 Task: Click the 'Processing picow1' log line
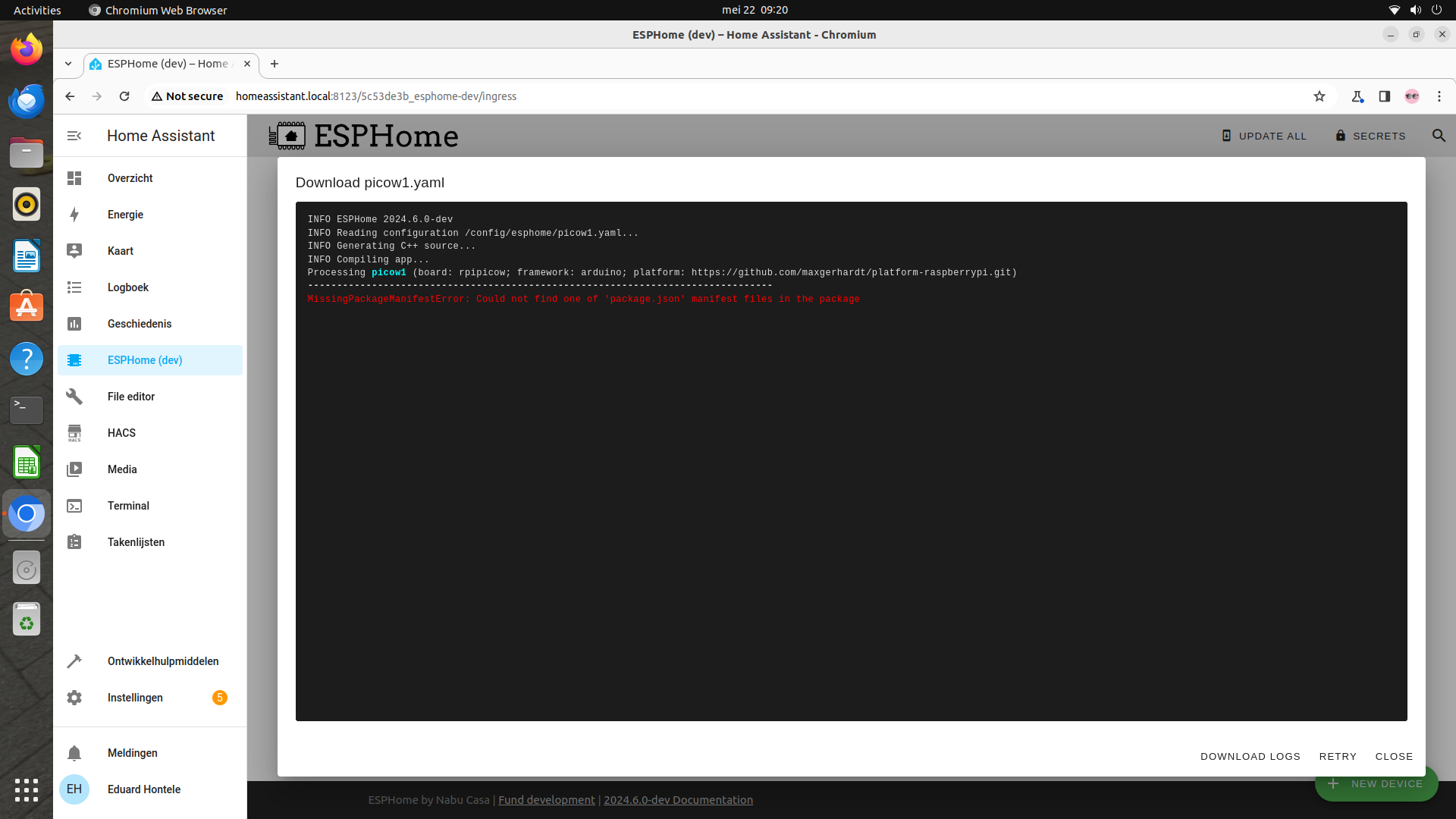point(662,273)
